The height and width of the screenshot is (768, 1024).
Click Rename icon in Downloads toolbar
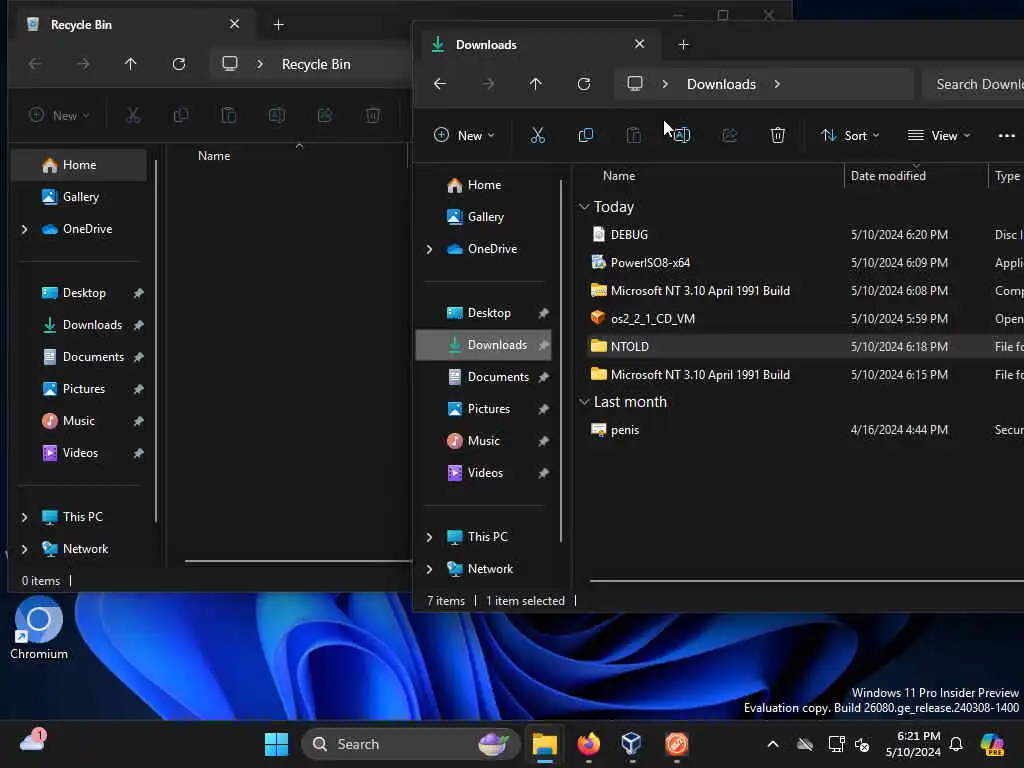pyautogui.click(x=682, y=136)
